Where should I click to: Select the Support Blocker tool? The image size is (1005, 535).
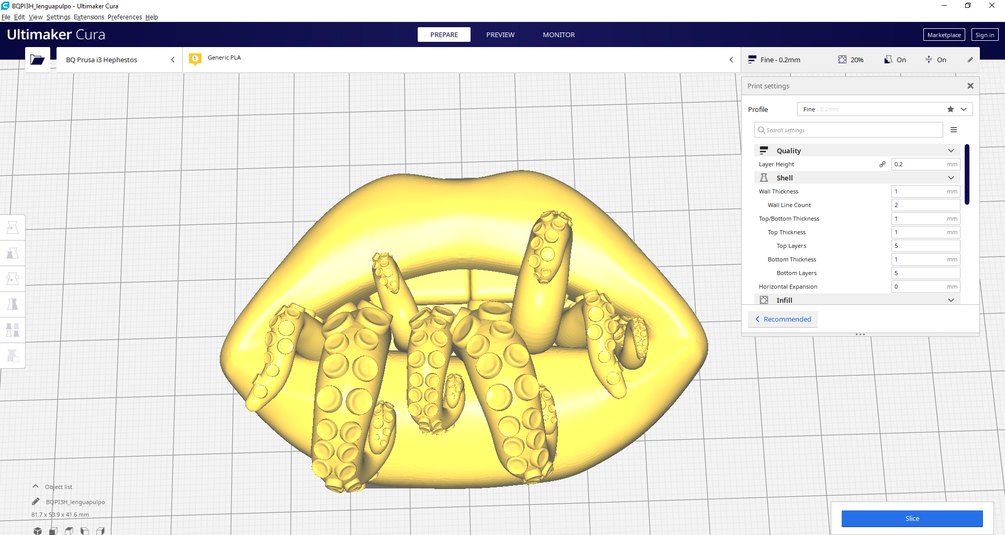pyautogui.click(x=12, y=356)
